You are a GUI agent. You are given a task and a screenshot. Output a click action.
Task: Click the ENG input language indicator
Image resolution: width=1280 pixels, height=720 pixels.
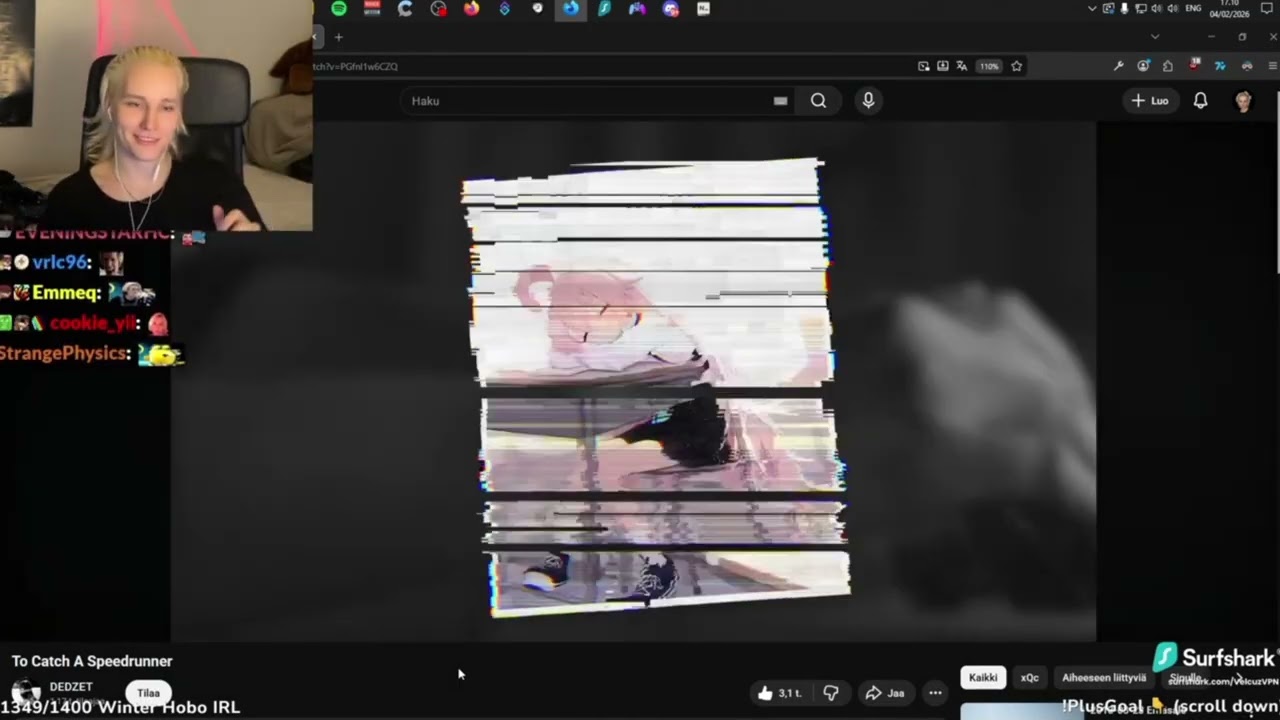click(1193, 8)
